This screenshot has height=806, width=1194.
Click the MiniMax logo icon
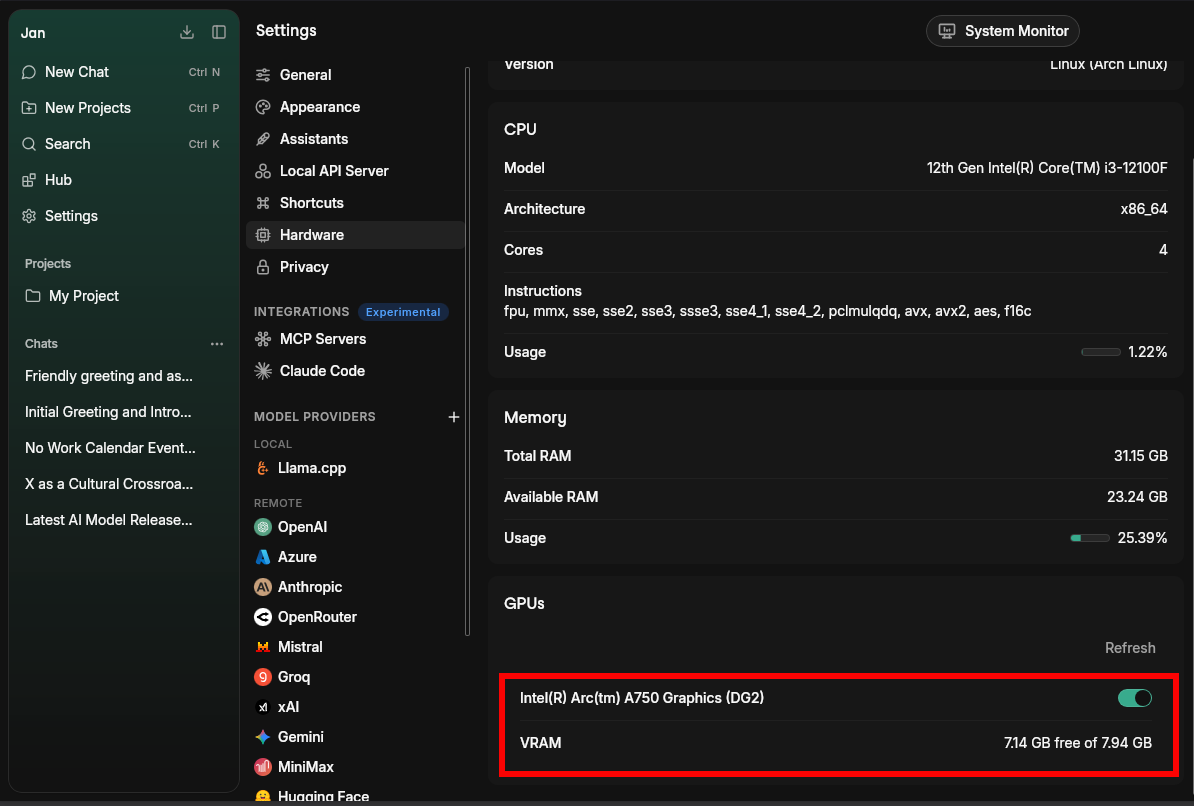coord(263,766)
